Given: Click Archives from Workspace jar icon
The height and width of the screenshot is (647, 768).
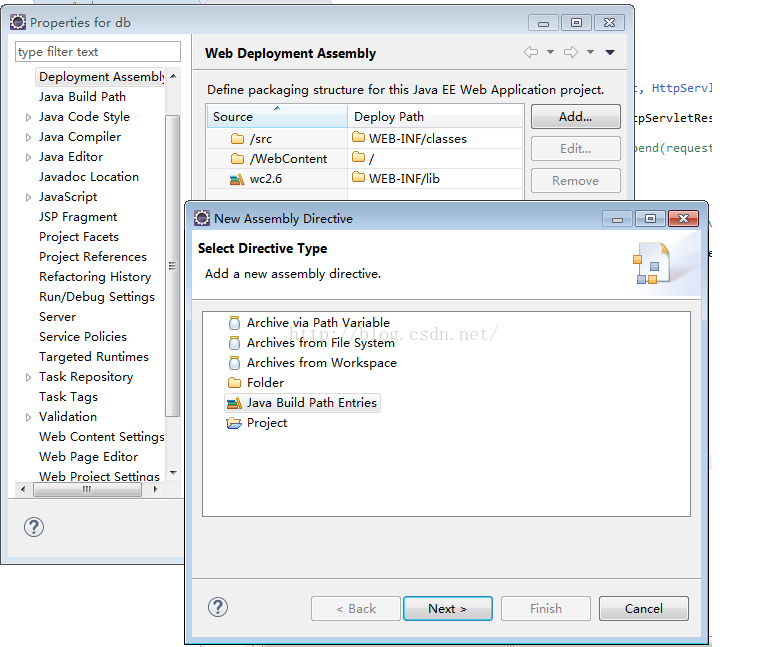Looking at the screenshot, I should coord(235,363).
